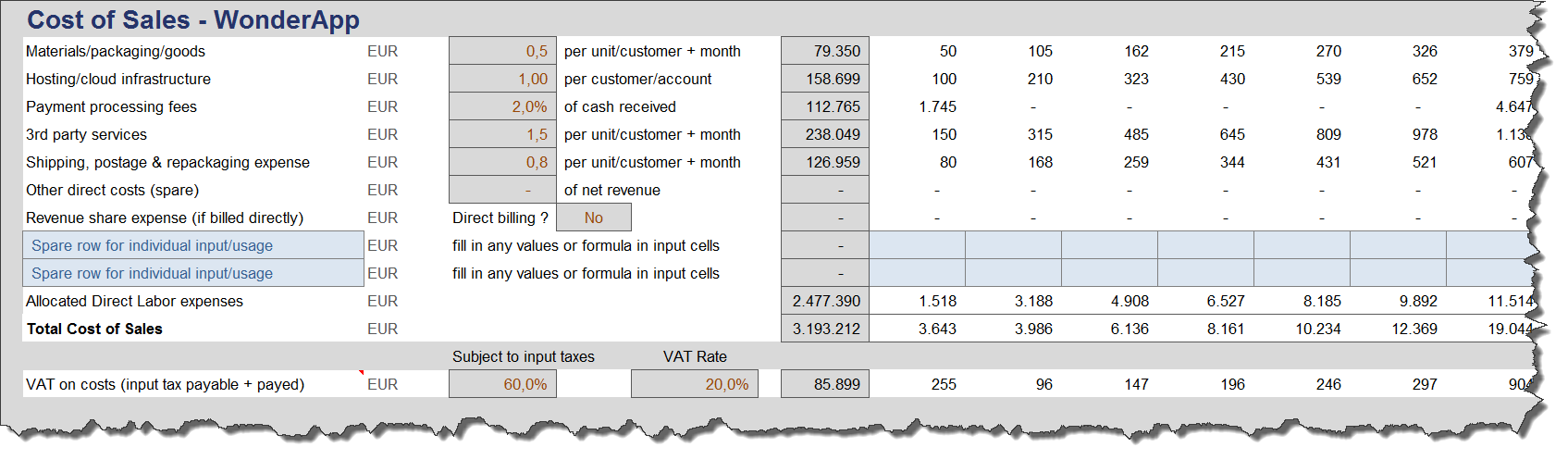Click the 'Payment processing fees' row label
1568x460 pixels.
click(111, 107)
